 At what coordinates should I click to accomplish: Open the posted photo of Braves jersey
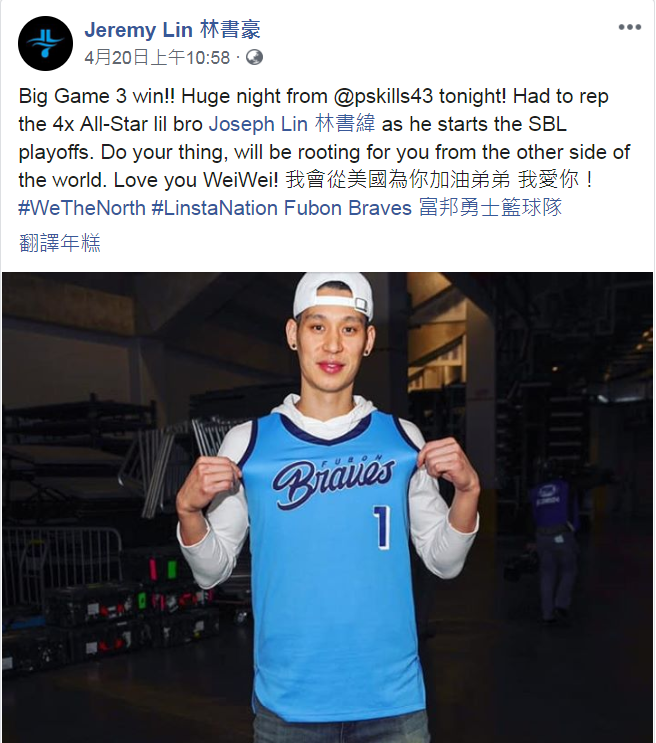coord(328,507)
